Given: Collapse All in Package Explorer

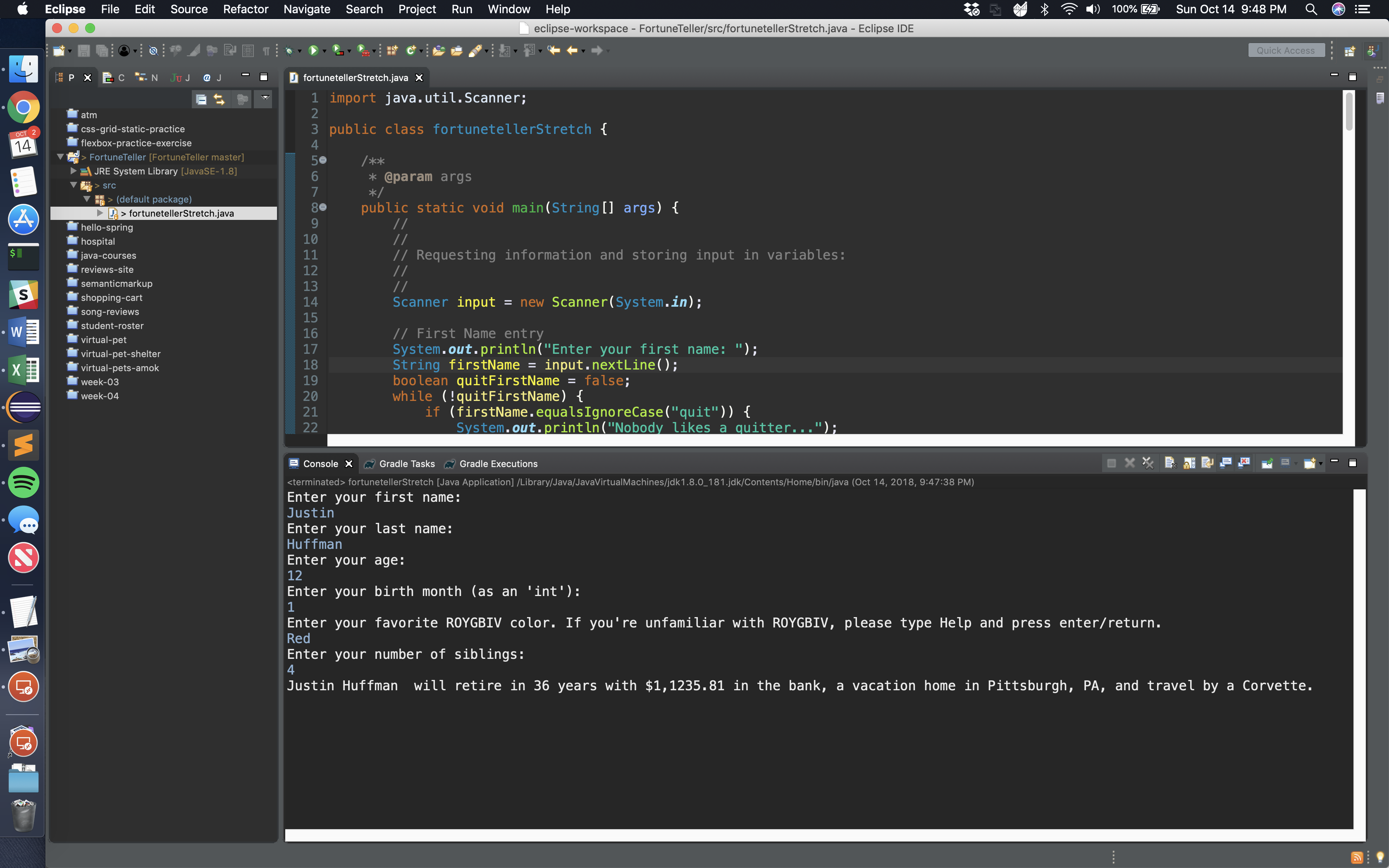Looking at the screenshot, I should 201,99.
